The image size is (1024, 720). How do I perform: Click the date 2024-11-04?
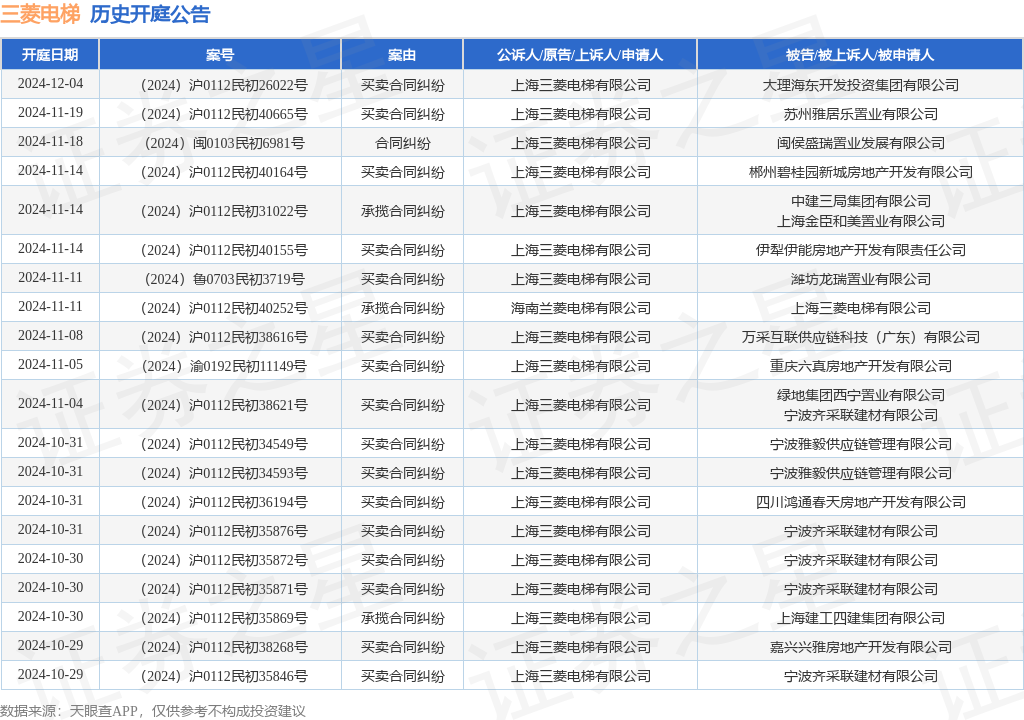pyautogui.click(x=50, y=404)
